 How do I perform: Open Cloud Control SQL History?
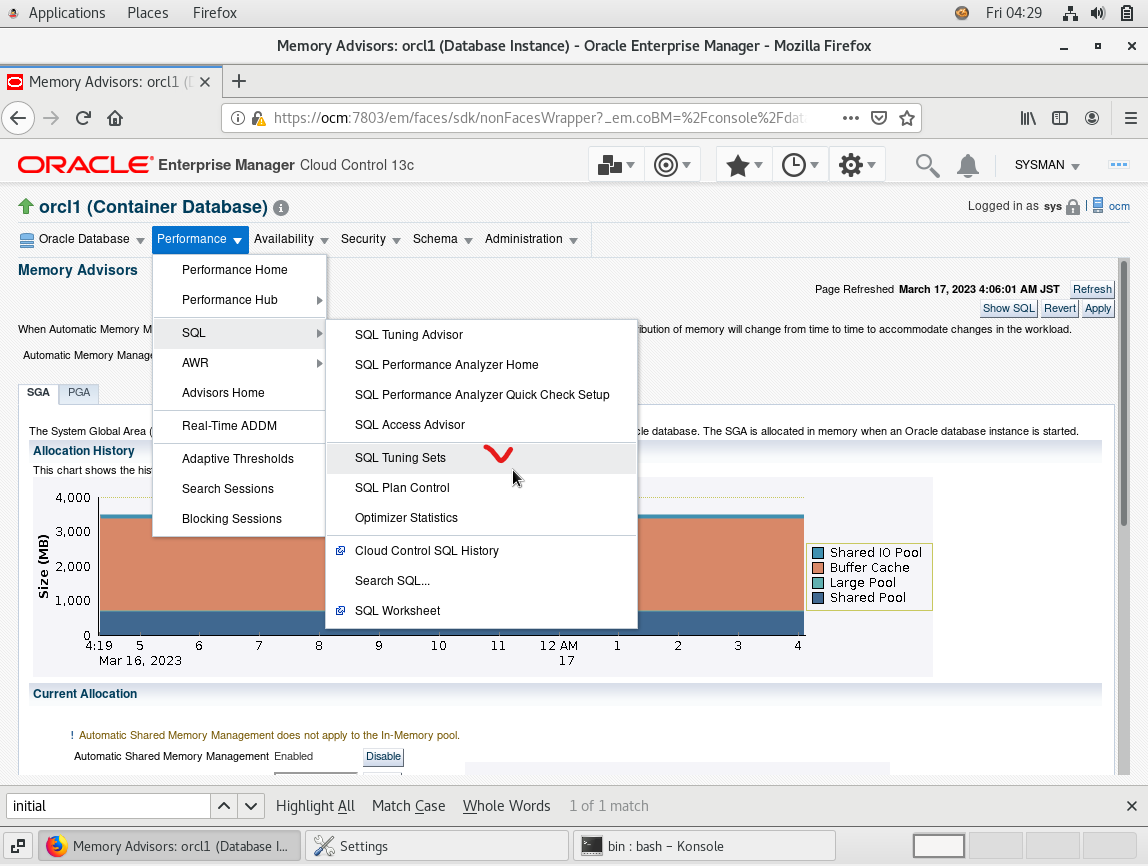click(x=481, y=551)
